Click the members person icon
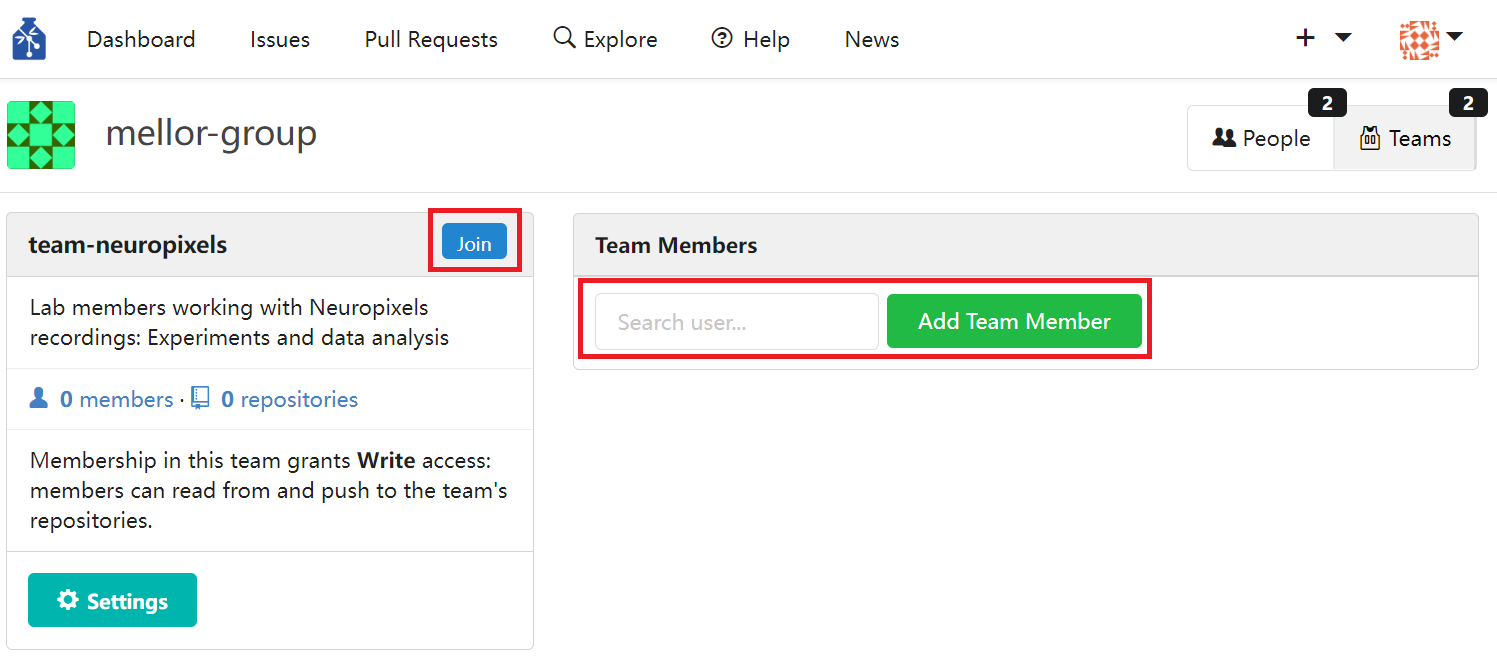 tap(39, 398)
